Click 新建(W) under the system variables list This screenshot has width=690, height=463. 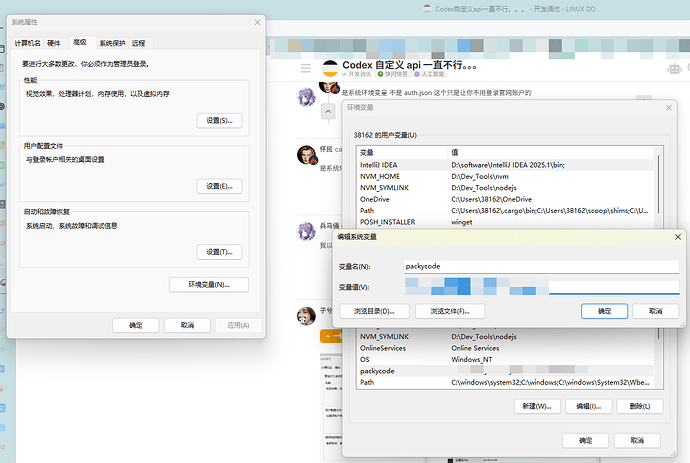(537, 406)
